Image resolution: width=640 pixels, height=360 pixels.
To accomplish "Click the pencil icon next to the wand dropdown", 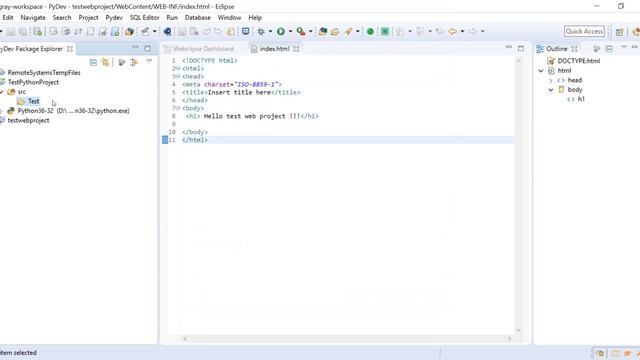I will coord(145,31).
